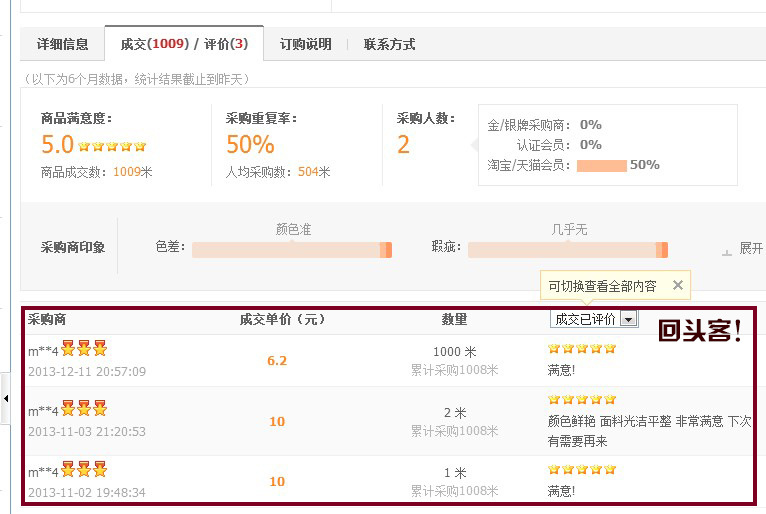
Task: Select the 成交(1009) / 评价(3) tab
Action: point(184,44)
